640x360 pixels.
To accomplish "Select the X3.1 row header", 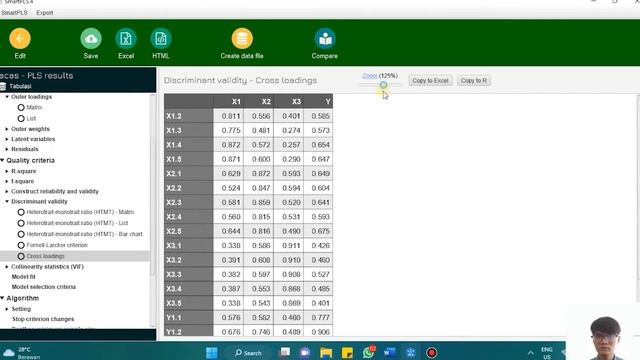I will (x=189, y=246).
